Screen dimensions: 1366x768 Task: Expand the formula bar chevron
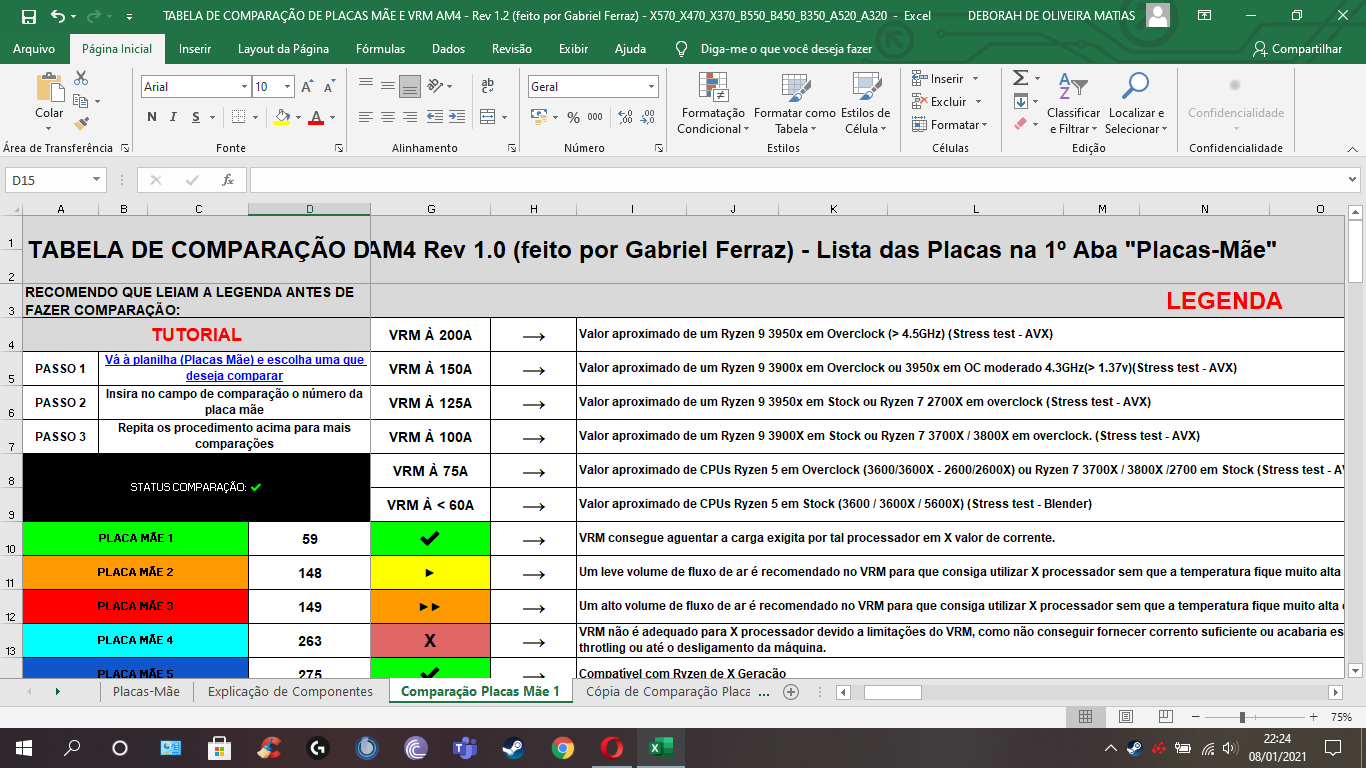point(1352,180)
